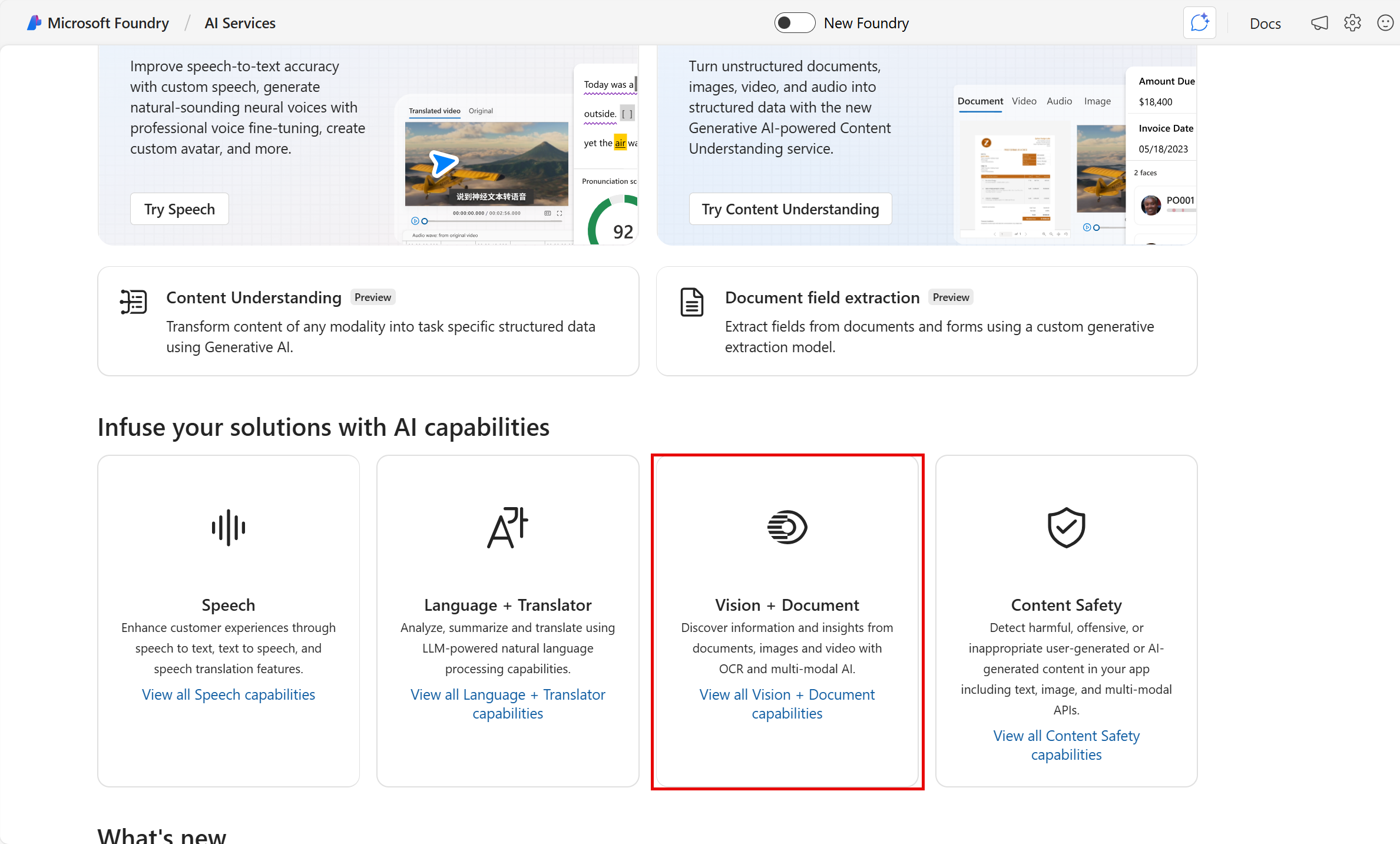Switch to the Image tab in the demo
1400x844 pixels.
(1097, 101)
